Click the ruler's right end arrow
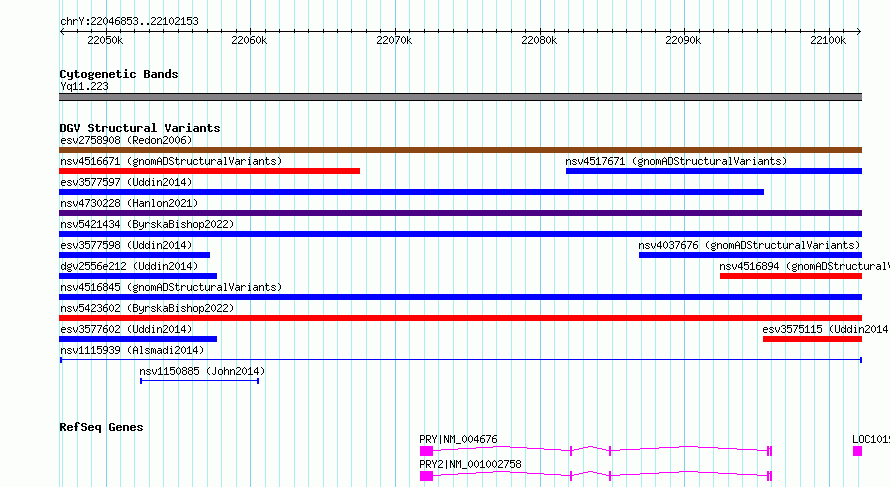Viewport: 890px width, 487px height. [x=859, y=31]
